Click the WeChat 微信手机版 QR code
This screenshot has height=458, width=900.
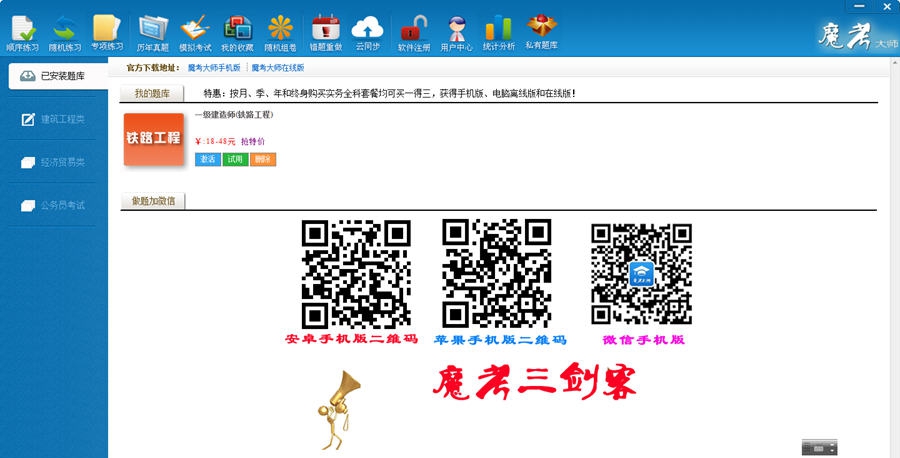coord(642,274)
